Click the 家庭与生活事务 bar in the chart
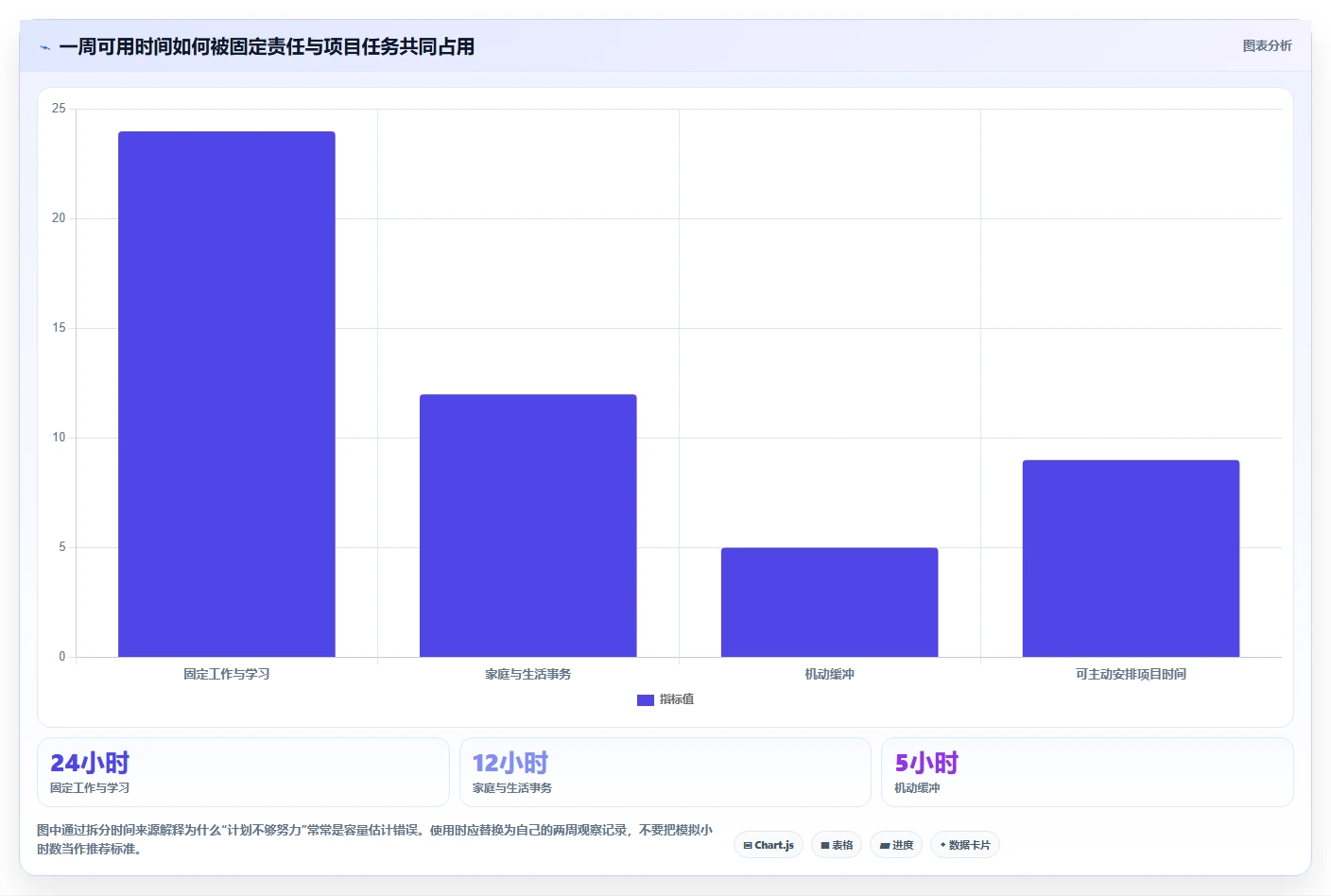Image resolution: width=1331 pixels, height=896 pixels. 528,526
